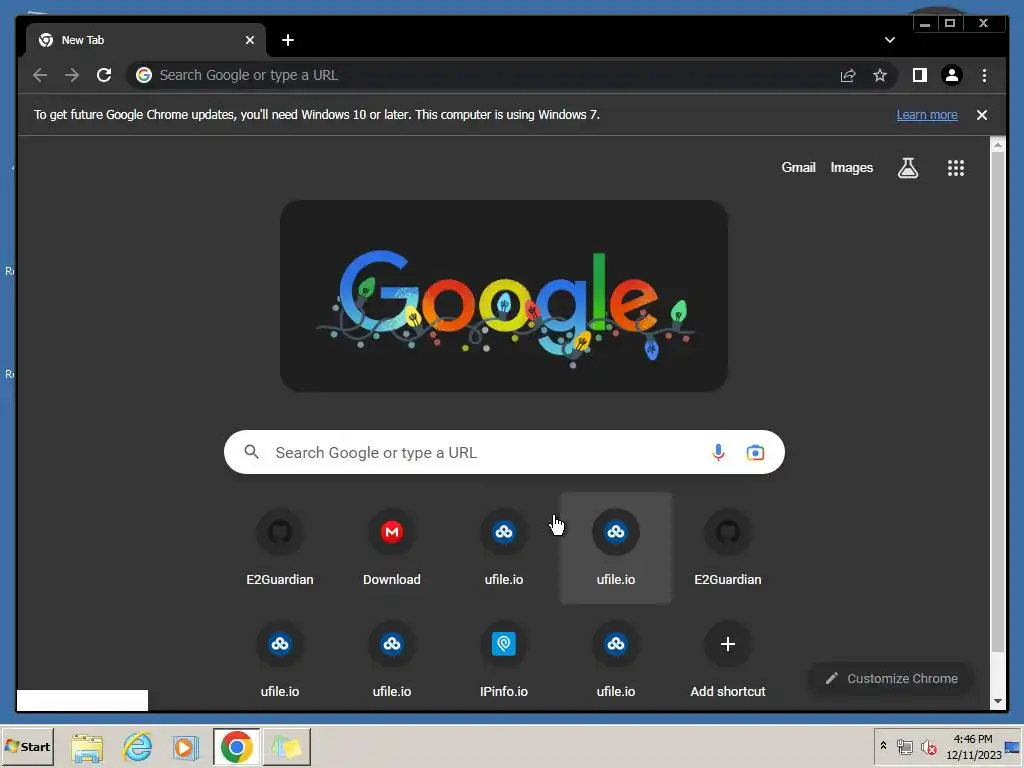Click the Google icon in address bar
This screenshot has width=1024, height=768.
144,75
